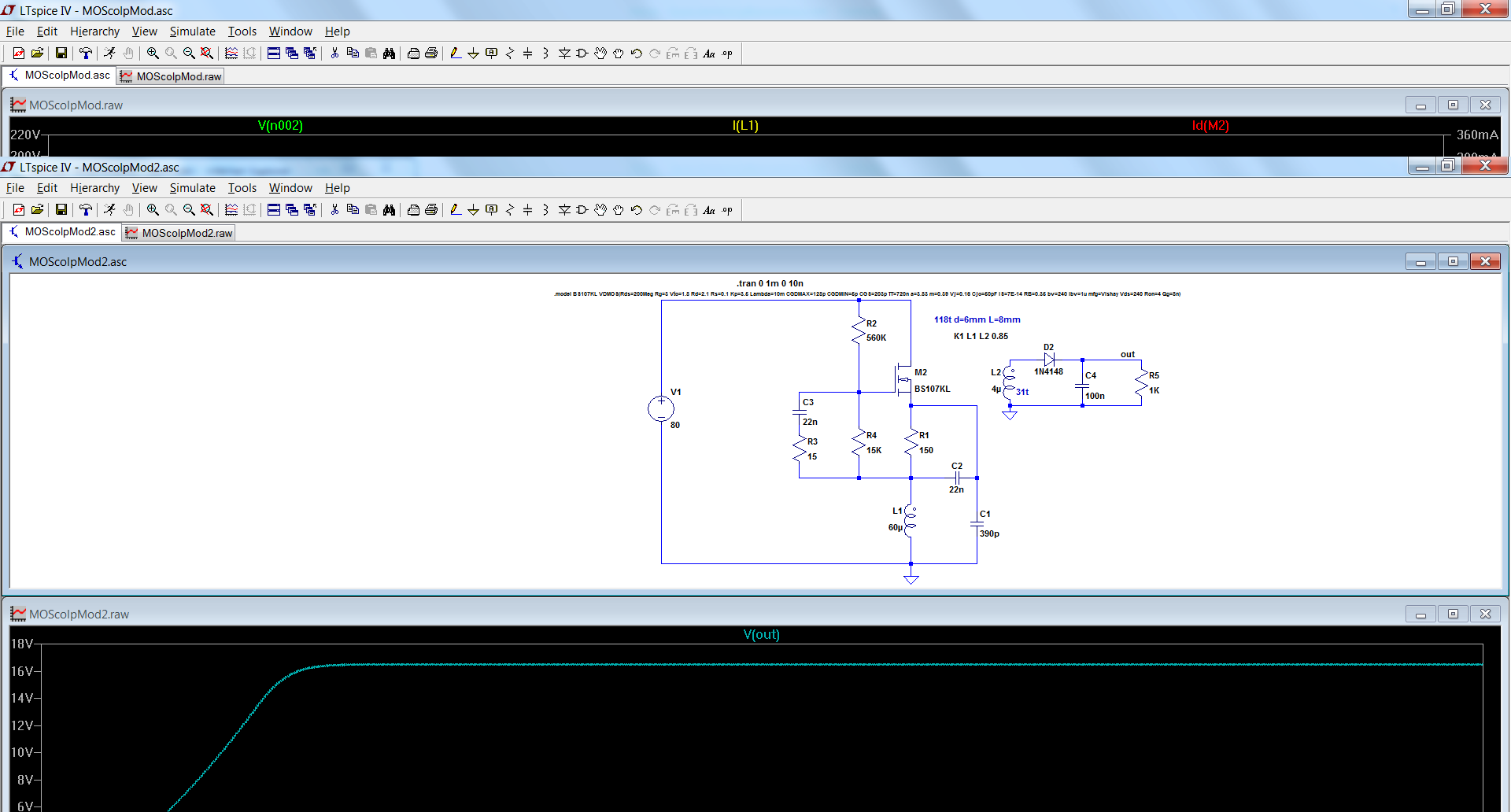Open Find binoculars in top MOScolpMod window
The width and height of the screenshot is (1511, 812).
click(x=389, y=54)
